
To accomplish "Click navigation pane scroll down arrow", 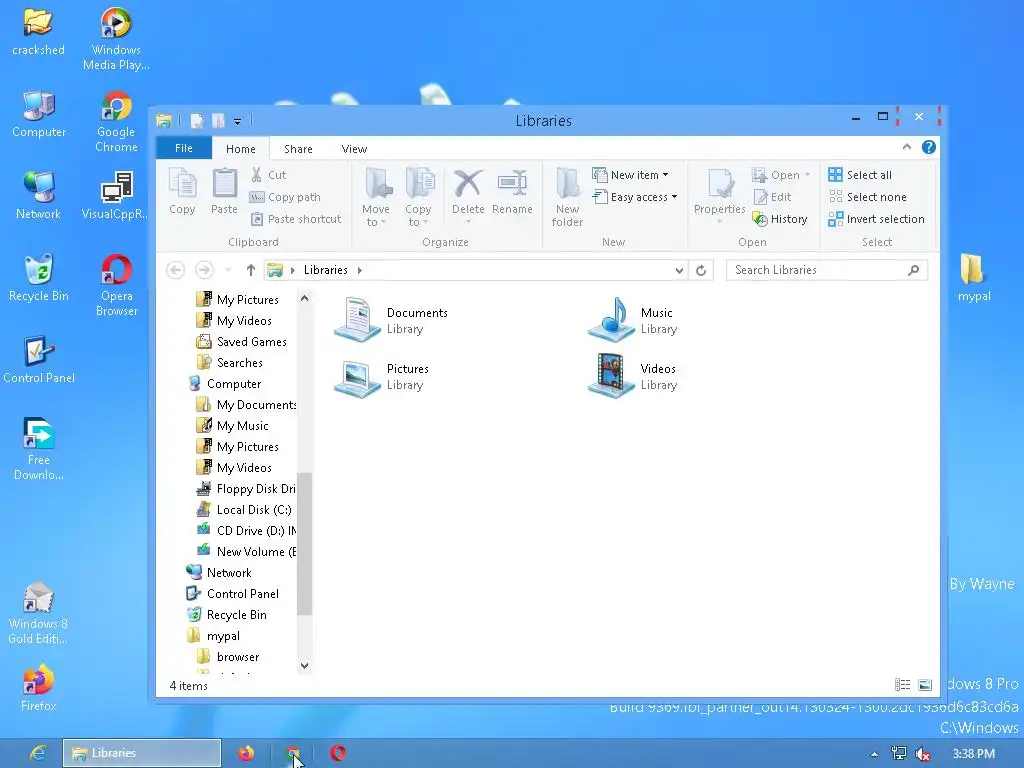I will coord(304,665).
